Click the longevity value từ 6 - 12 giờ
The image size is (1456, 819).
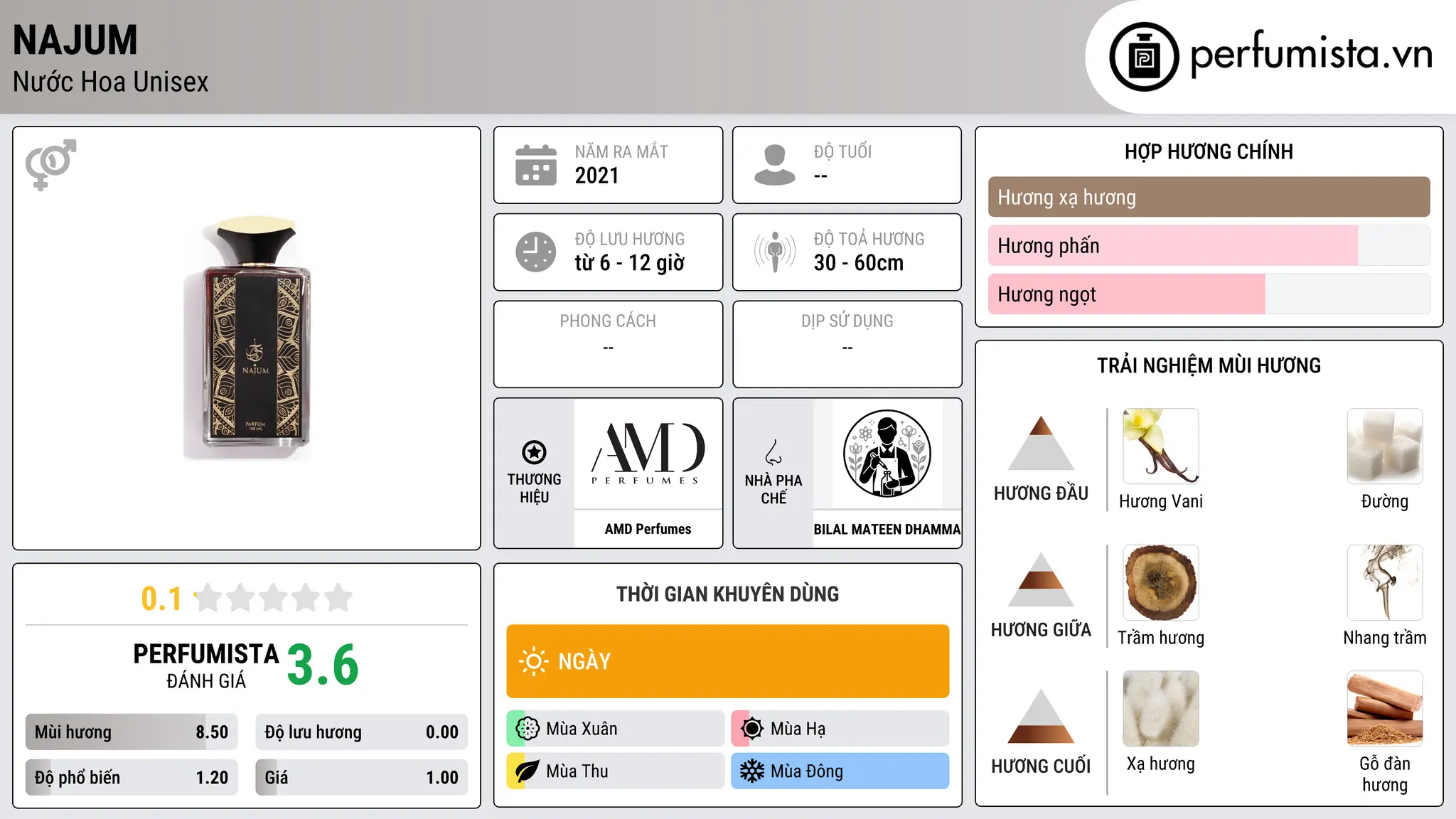pos(630,263)
